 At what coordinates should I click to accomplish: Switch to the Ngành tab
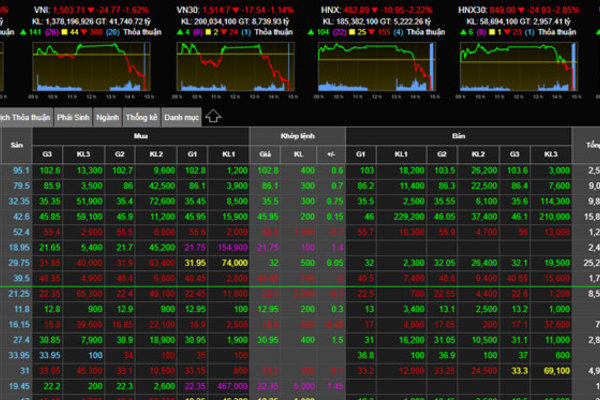[108, 117]
